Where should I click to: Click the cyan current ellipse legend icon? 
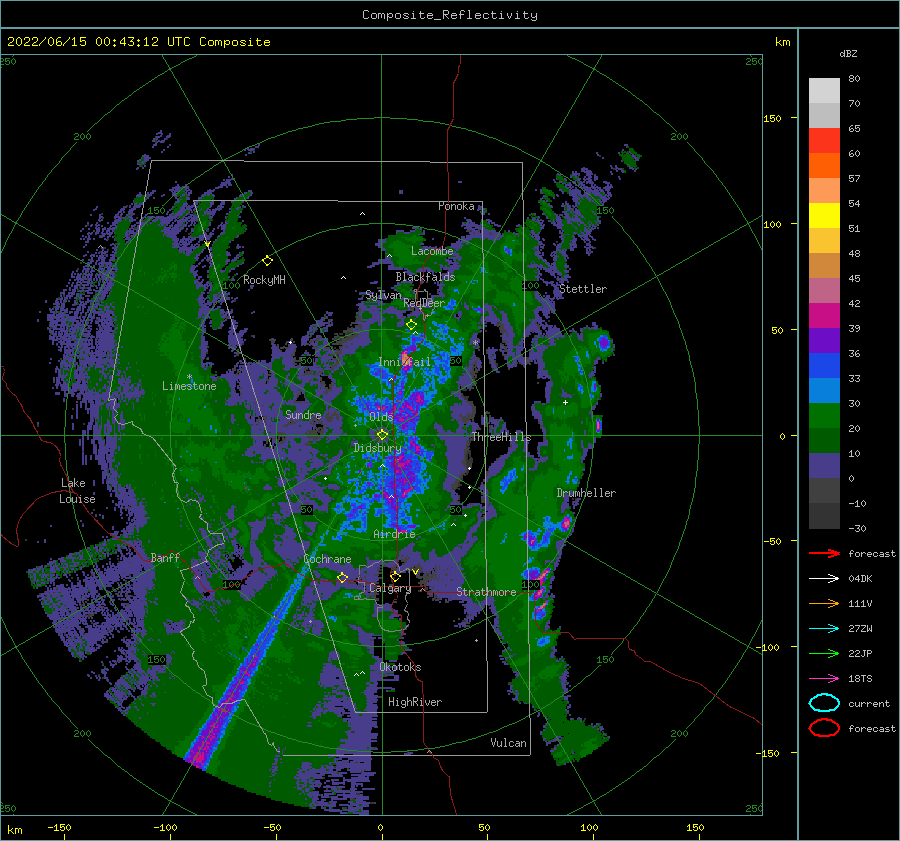pyautogui.click(x=824, y=703)
